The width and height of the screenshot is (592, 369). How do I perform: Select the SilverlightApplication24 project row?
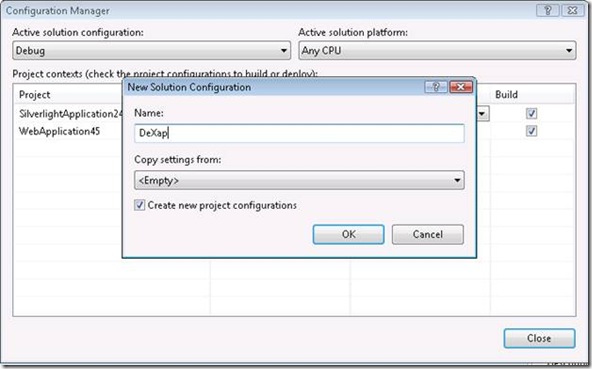[71, 114]
